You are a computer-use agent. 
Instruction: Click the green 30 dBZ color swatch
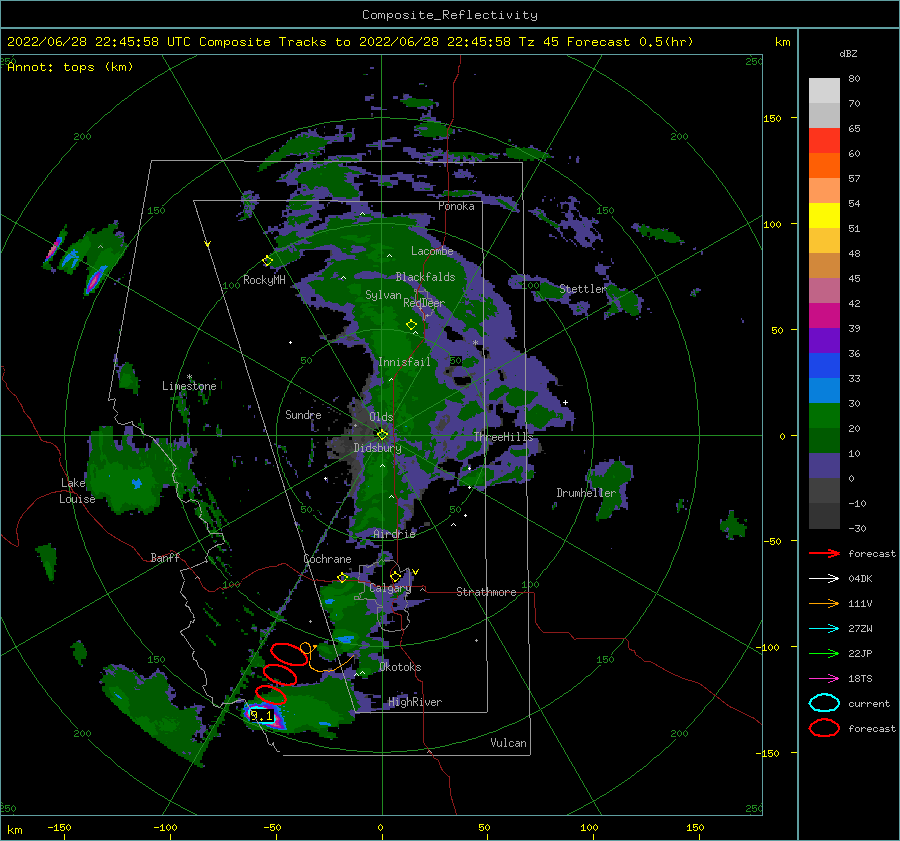click(824, 416)
